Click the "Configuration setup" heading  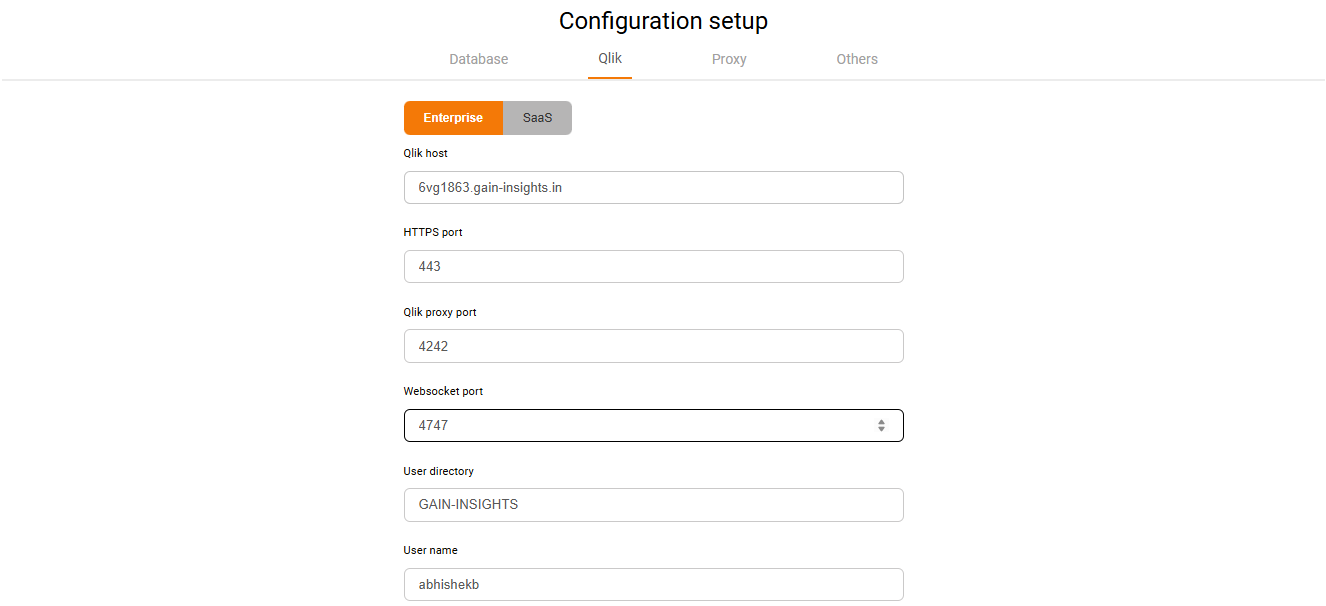(663, 21)
